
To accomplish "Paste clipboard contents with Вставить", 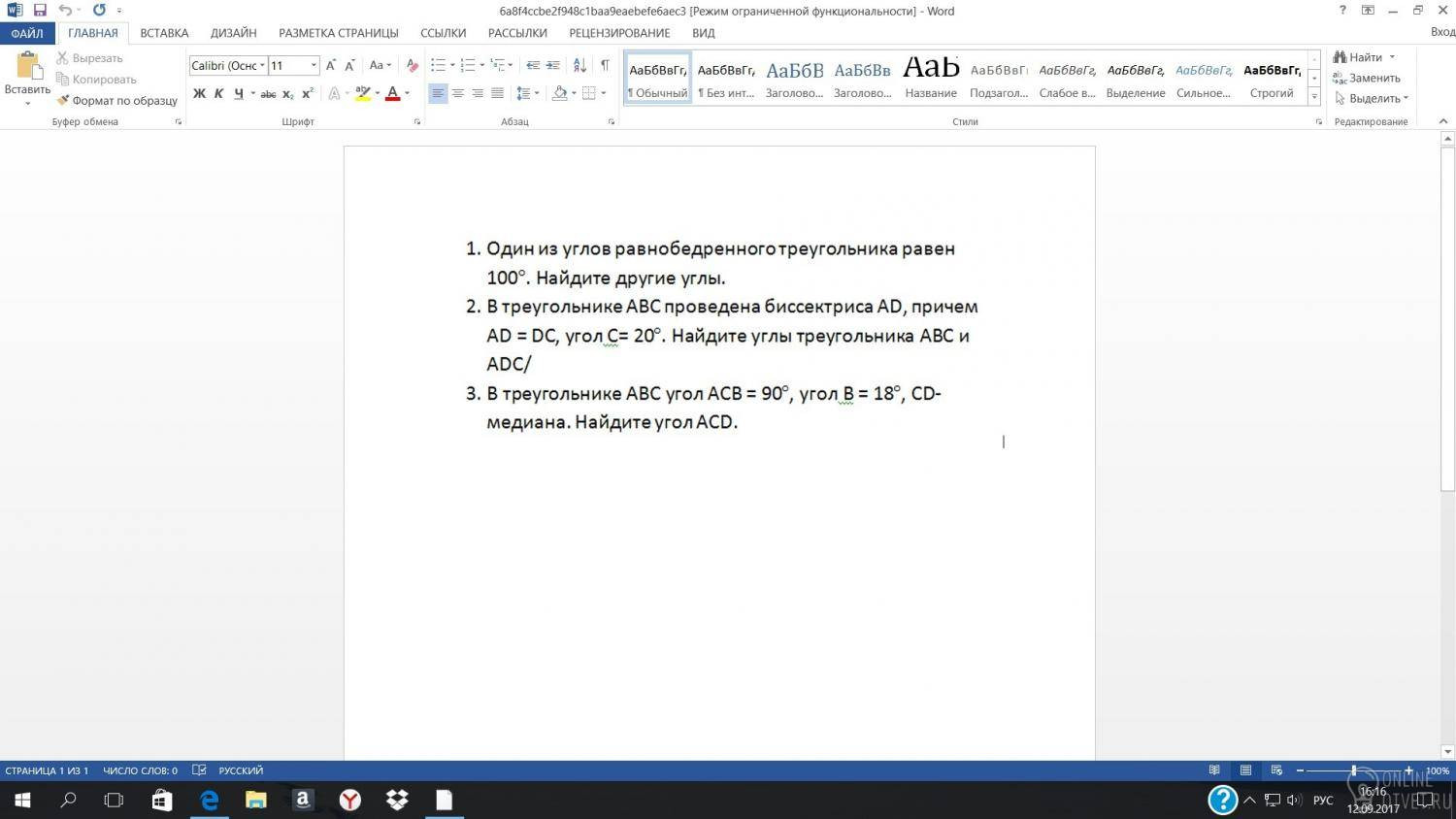I will point(27,78).
